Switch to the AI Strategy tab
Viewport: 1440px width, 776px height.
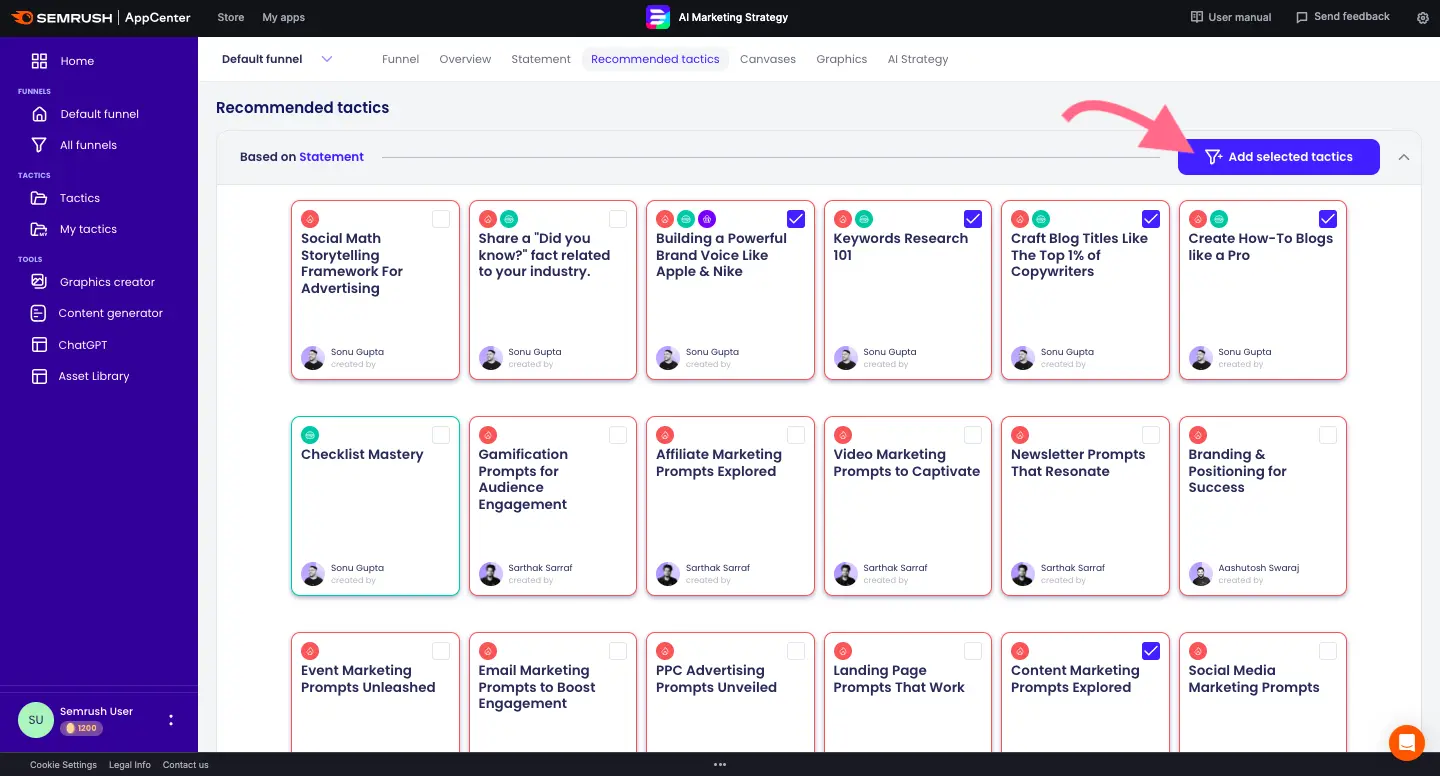click(x=917, y=59)
